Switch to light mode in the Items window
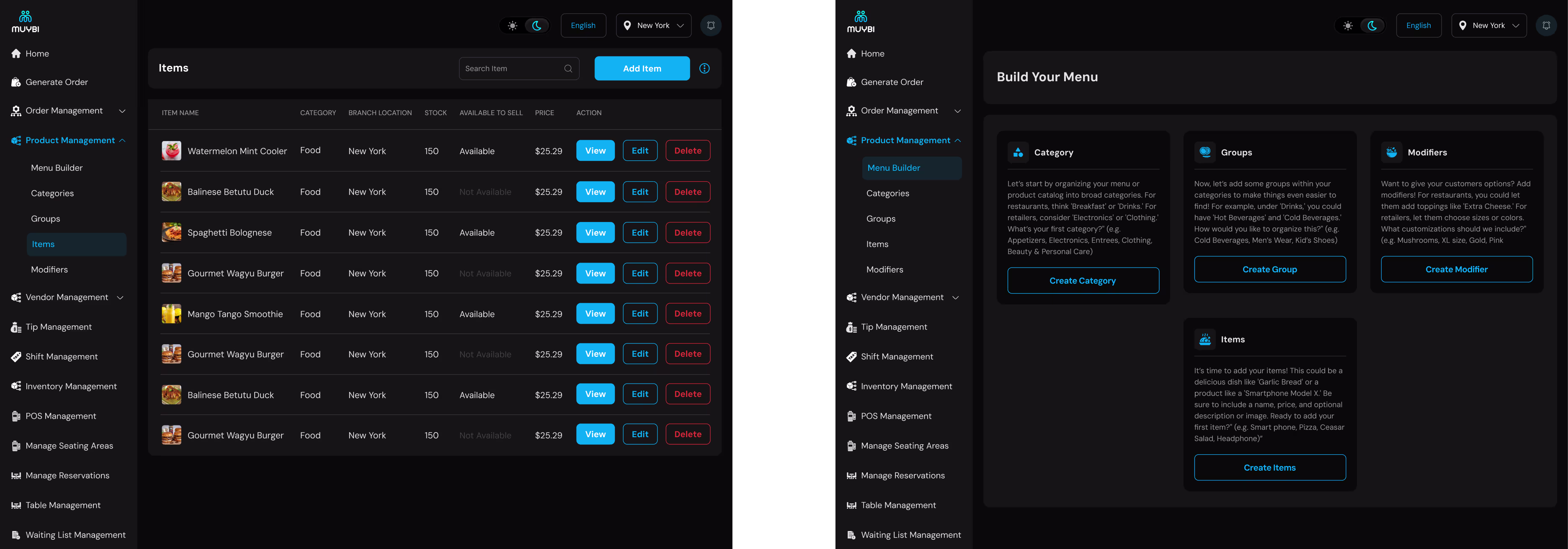This screenshot has height=549, width=1568. 513,26
